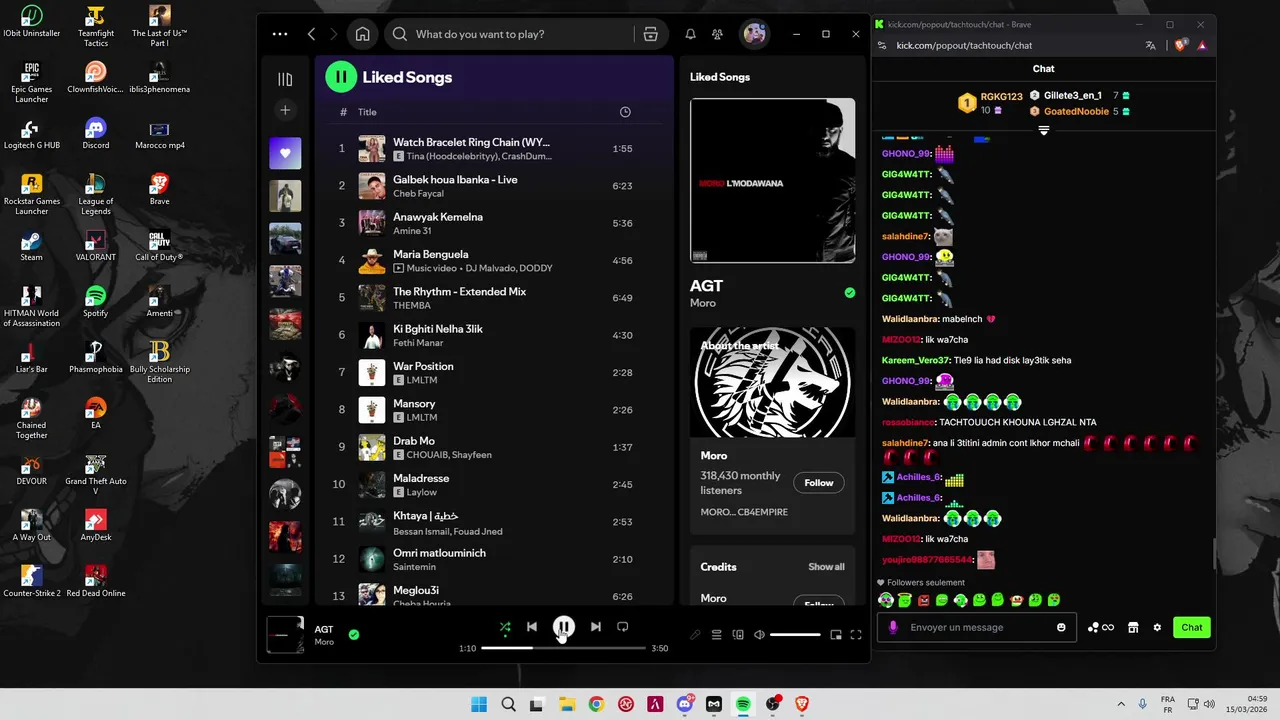The image size is (1280, 720).
Task: Enter Spotify full screen mode
Action: click(856, 635)
